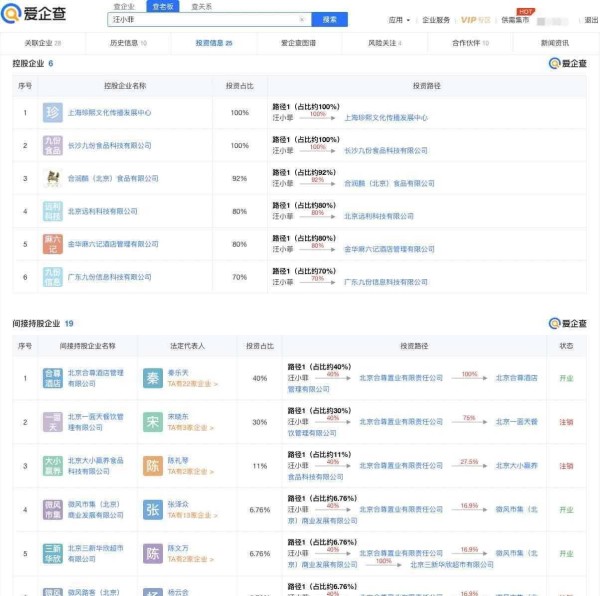This screenshot has height=596, width=600.
Task: Open 长沙九份食品科技有限公司 in the name column
Action: [x=109, y=145]
